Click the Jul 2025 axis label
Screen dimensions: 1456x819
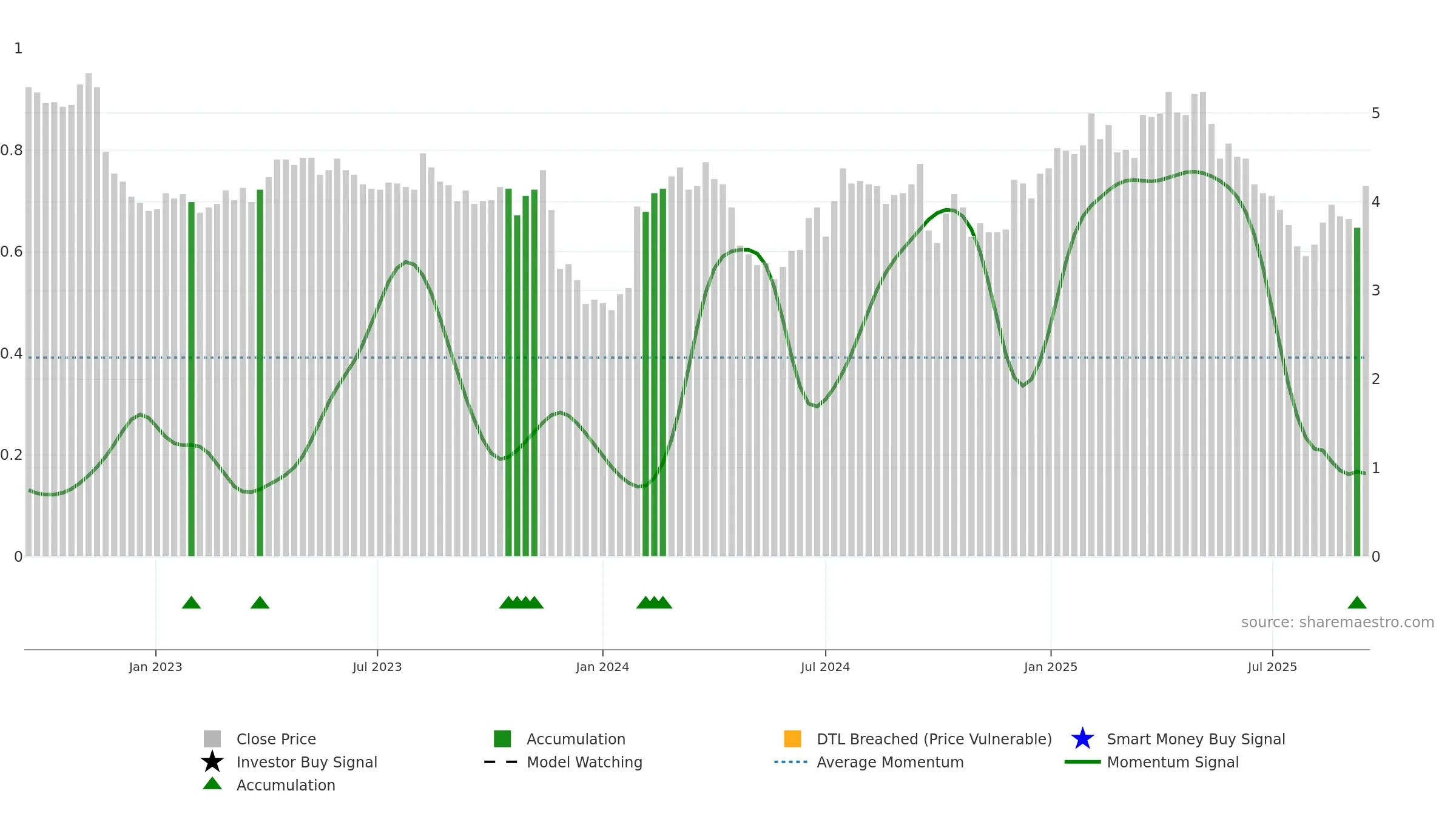(x=1272, y=667)
